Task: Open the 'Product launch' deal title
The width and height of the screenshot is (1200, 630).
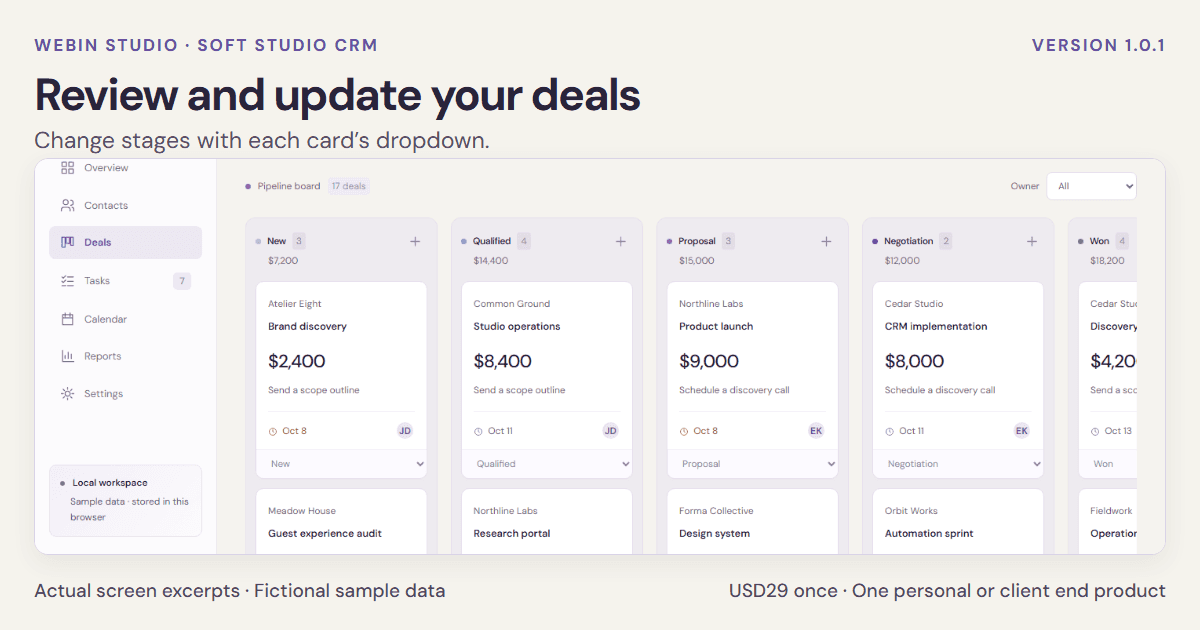Action: point(716,326)
